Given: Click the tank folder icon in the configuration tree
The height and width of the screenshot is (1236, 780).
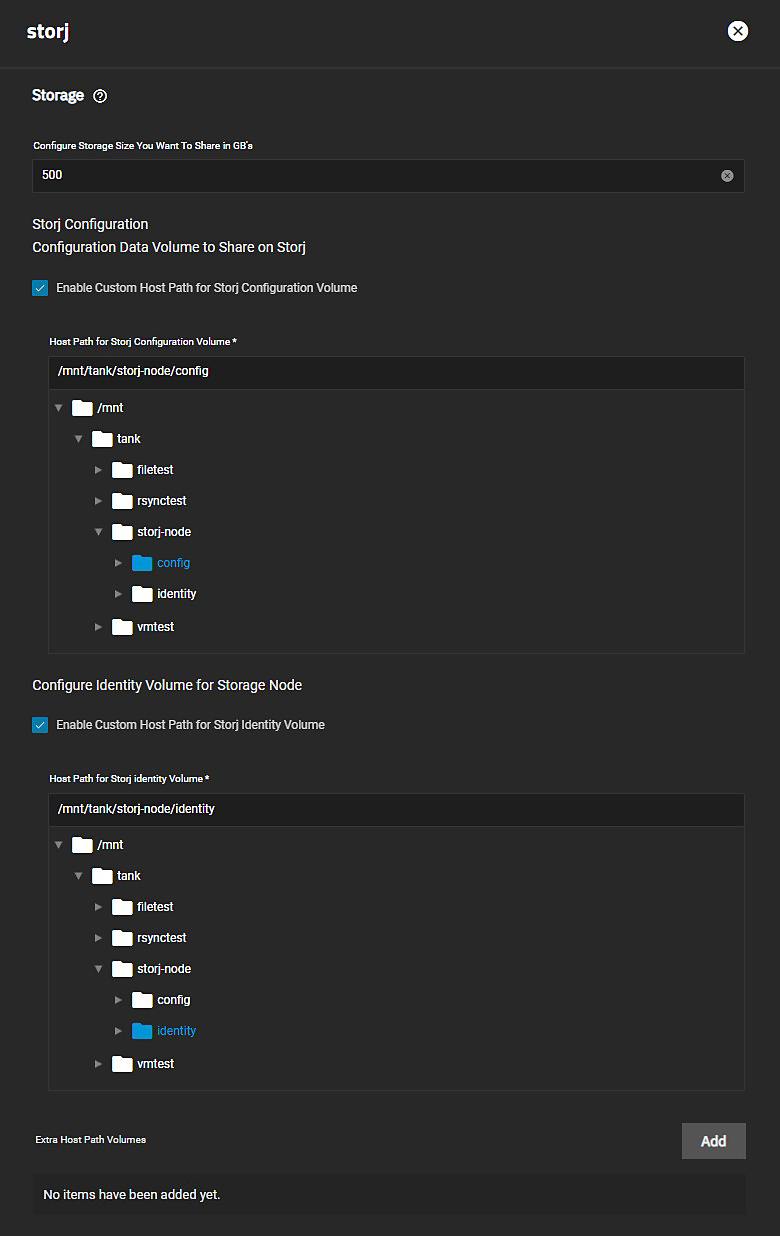Looking at the screenshot, I should (x=102, y=439).
